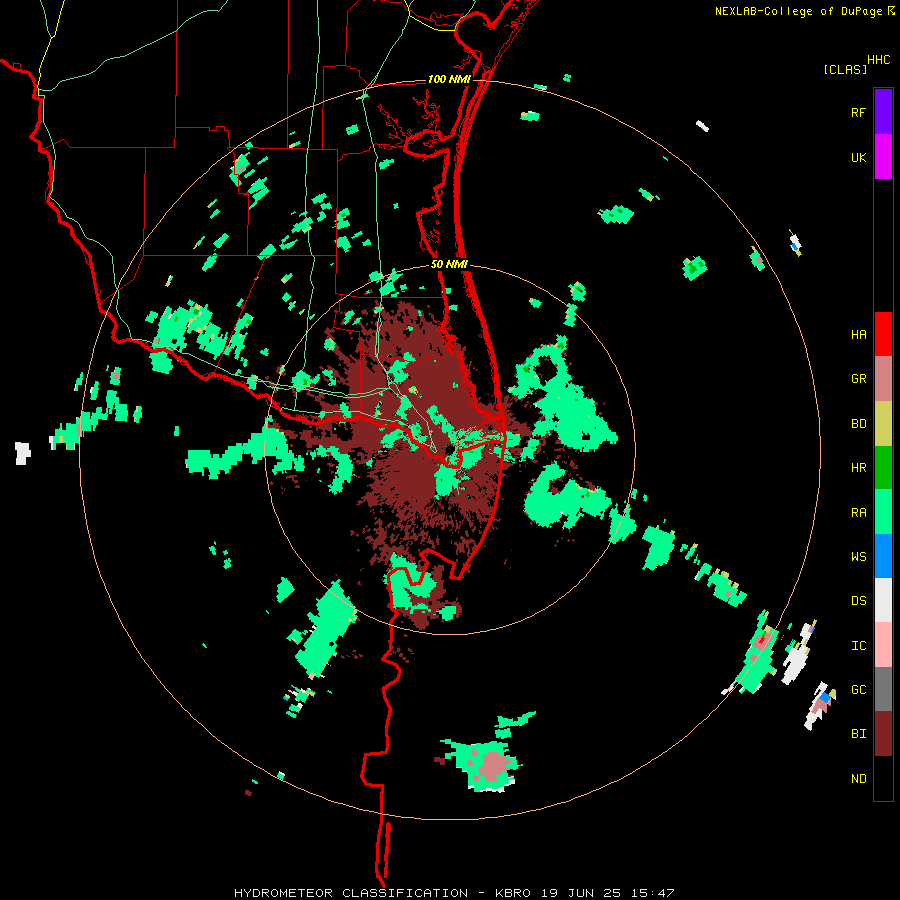Screen dimensions: 900x900
Task: Click the '15:47' timestamp text
Action: click(651, 893)
